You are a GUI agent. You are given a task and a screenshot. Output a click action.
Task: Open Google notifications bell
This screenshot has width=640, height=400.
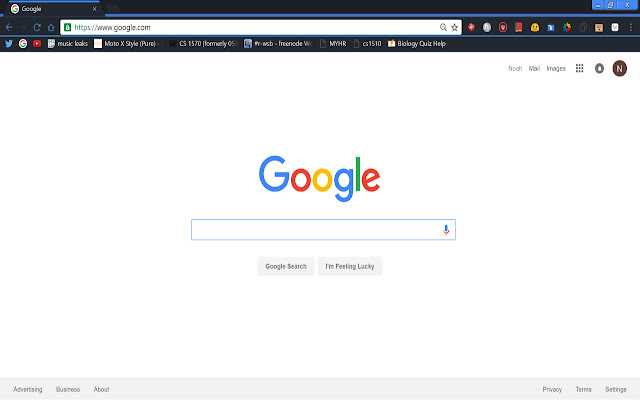click(599, 68)
